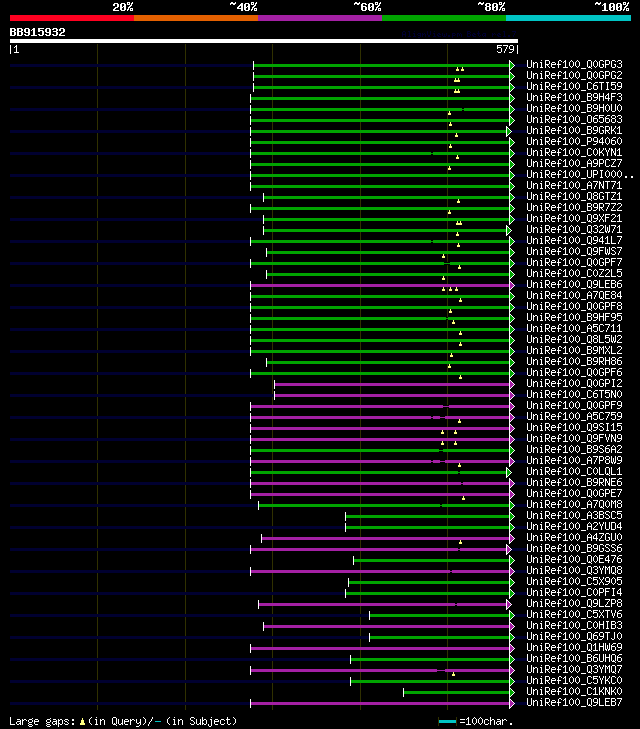
Task: Select the UniRef100_C5X905 label
Action: (x=574, y=582)
